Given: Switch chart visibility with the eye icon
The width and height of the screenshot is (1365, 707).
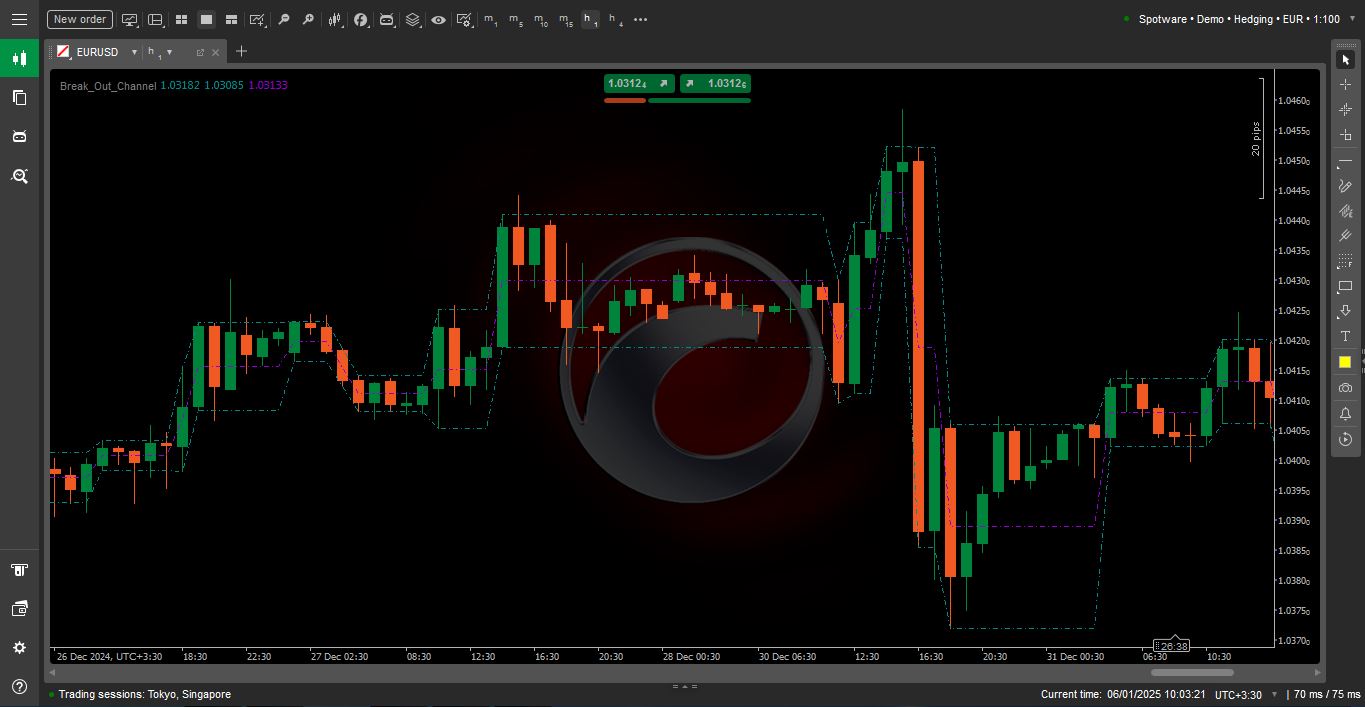Looking at the screenshot, I should click(x=438, y=19).
